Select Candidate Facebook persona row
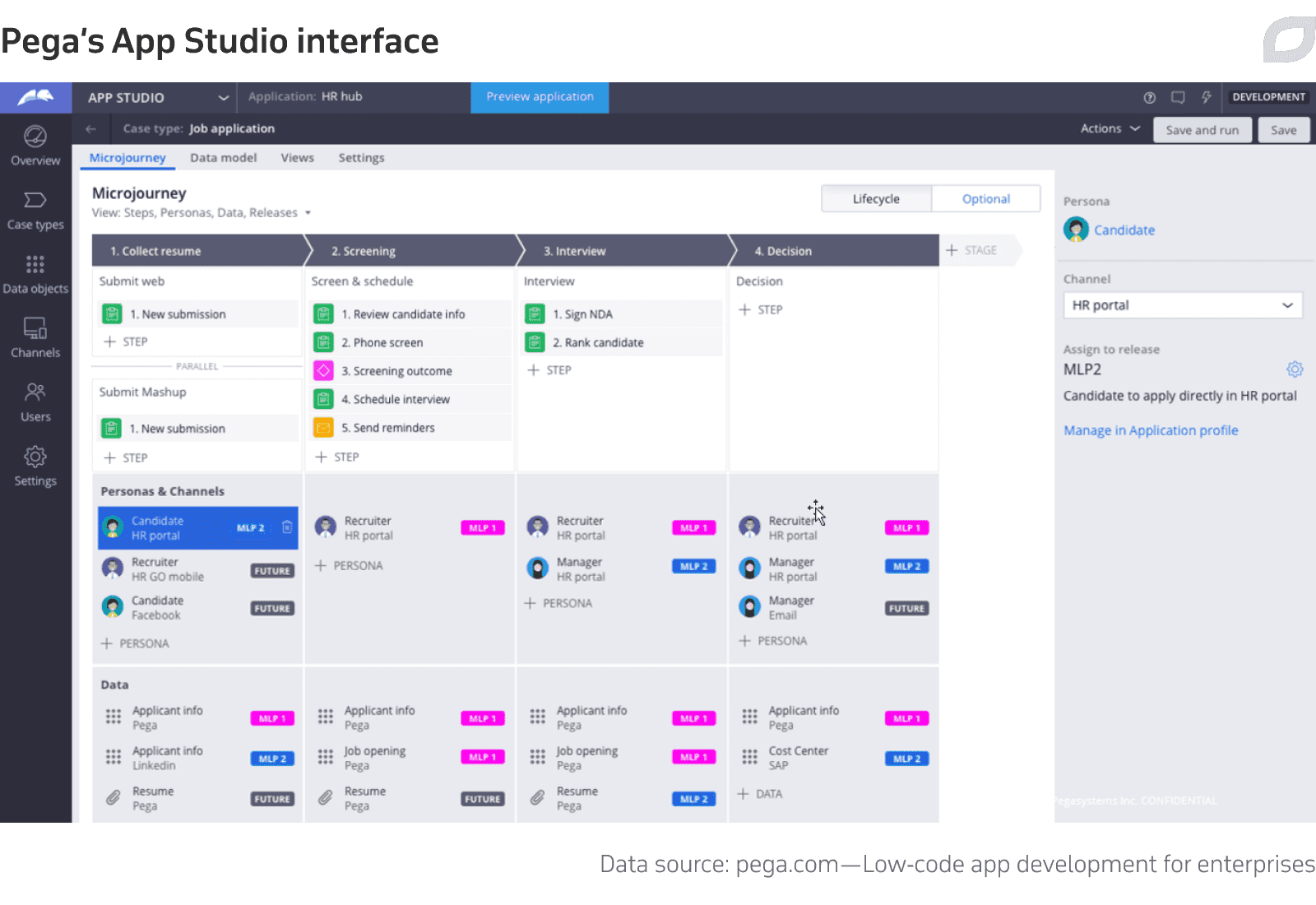This screenshot has width=1316, height=905. coord(197,607)
